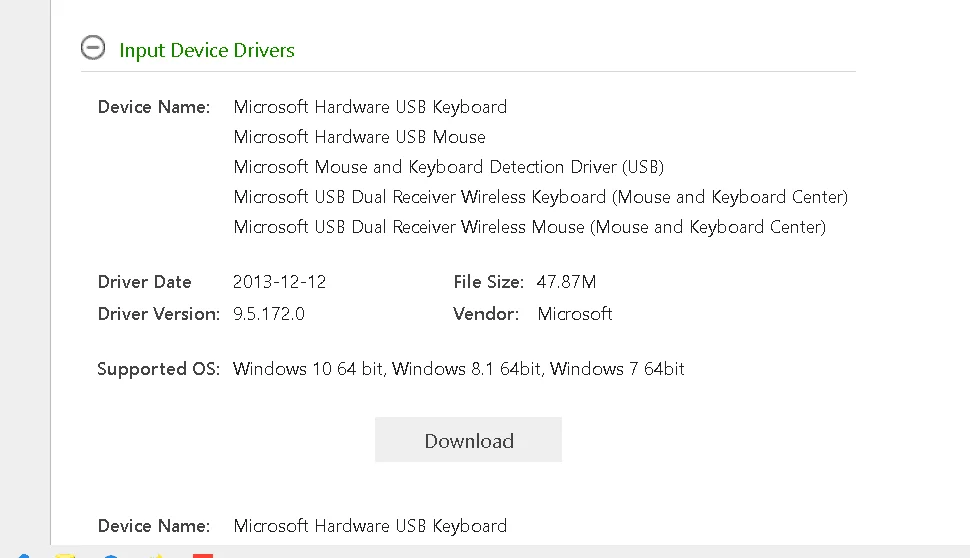Click the driver date 2013-12-12
Viewport: 970px width, 558px height.
point(279,282)
